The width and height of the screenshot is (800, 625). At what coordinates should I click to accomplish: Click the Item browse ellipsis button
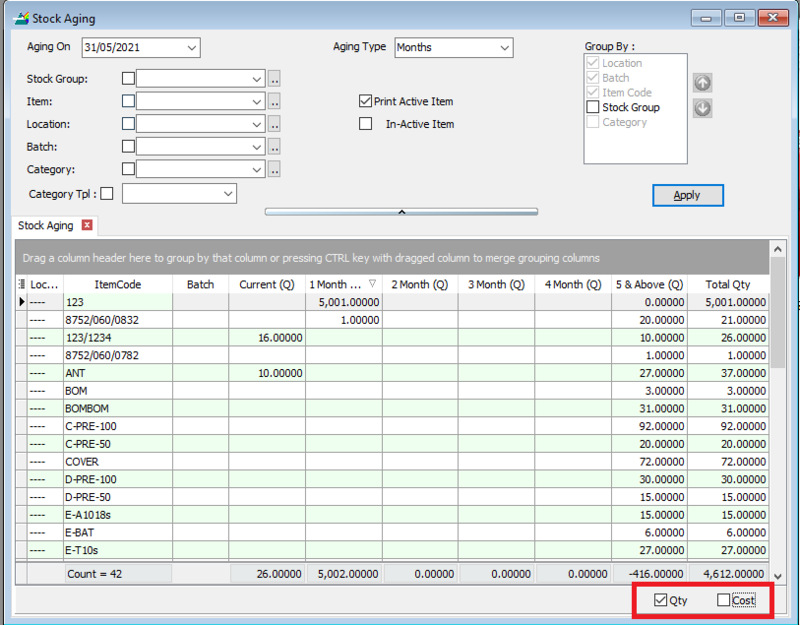point(275,101)
